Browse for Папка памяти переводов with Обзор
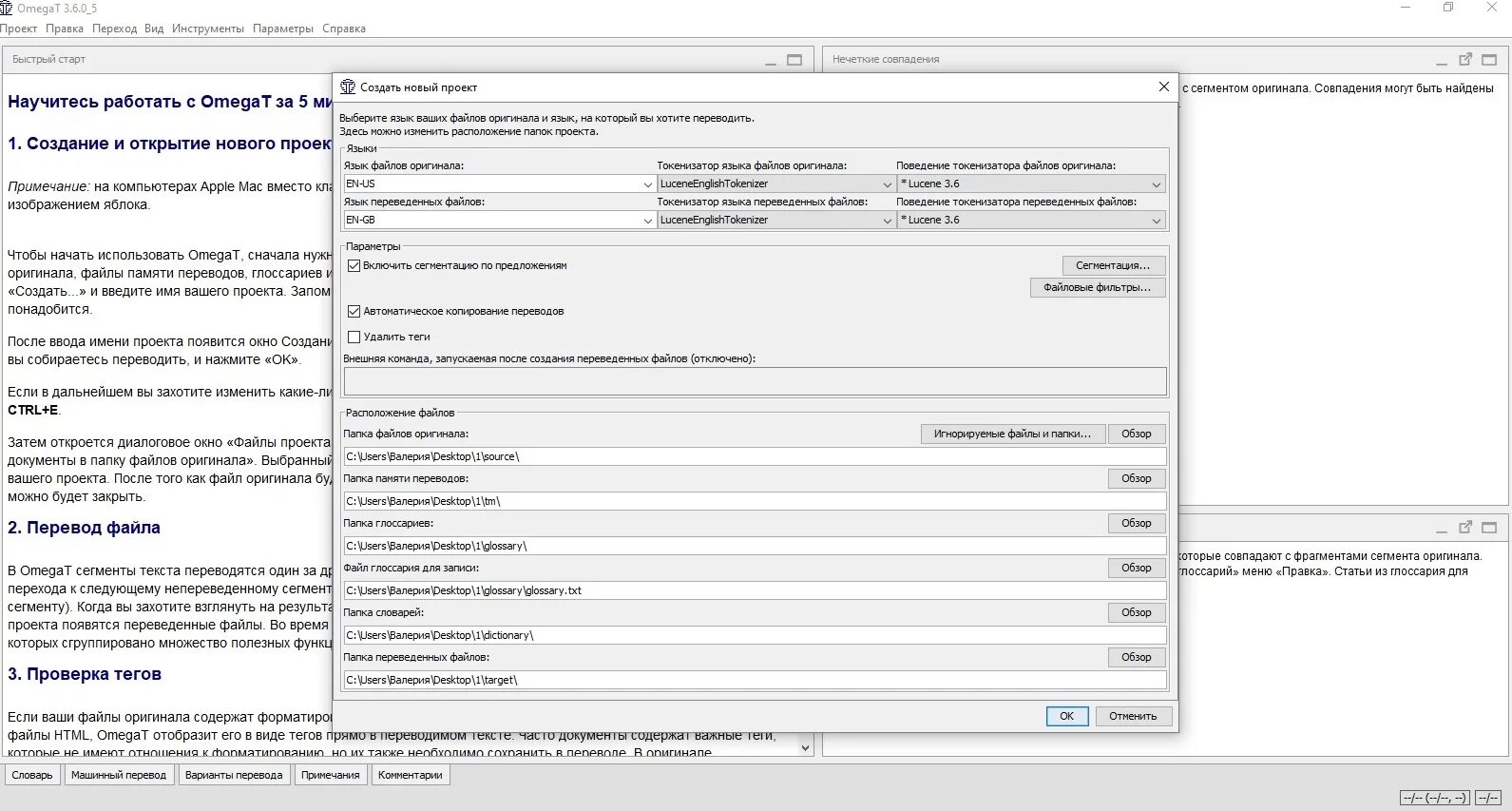1512x811 pixels. (1136, 478)
